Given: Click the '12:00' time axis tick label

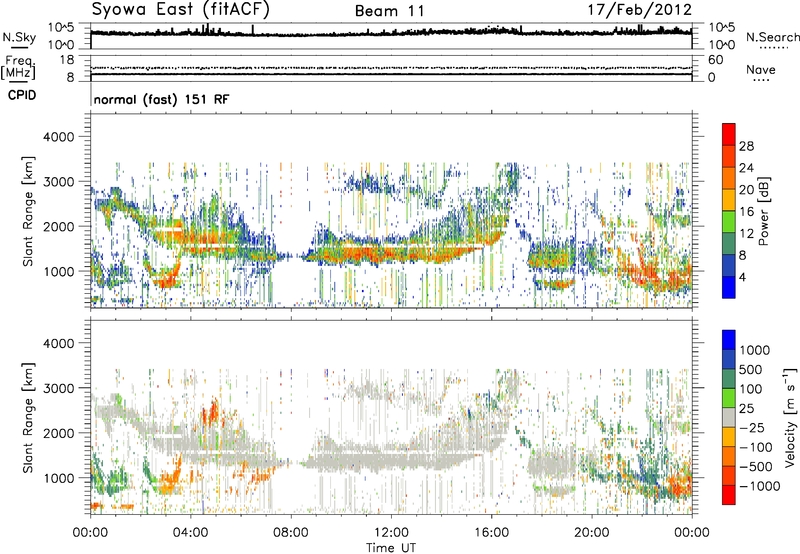Looking at the screenshot, I should (x=391, y=533).
